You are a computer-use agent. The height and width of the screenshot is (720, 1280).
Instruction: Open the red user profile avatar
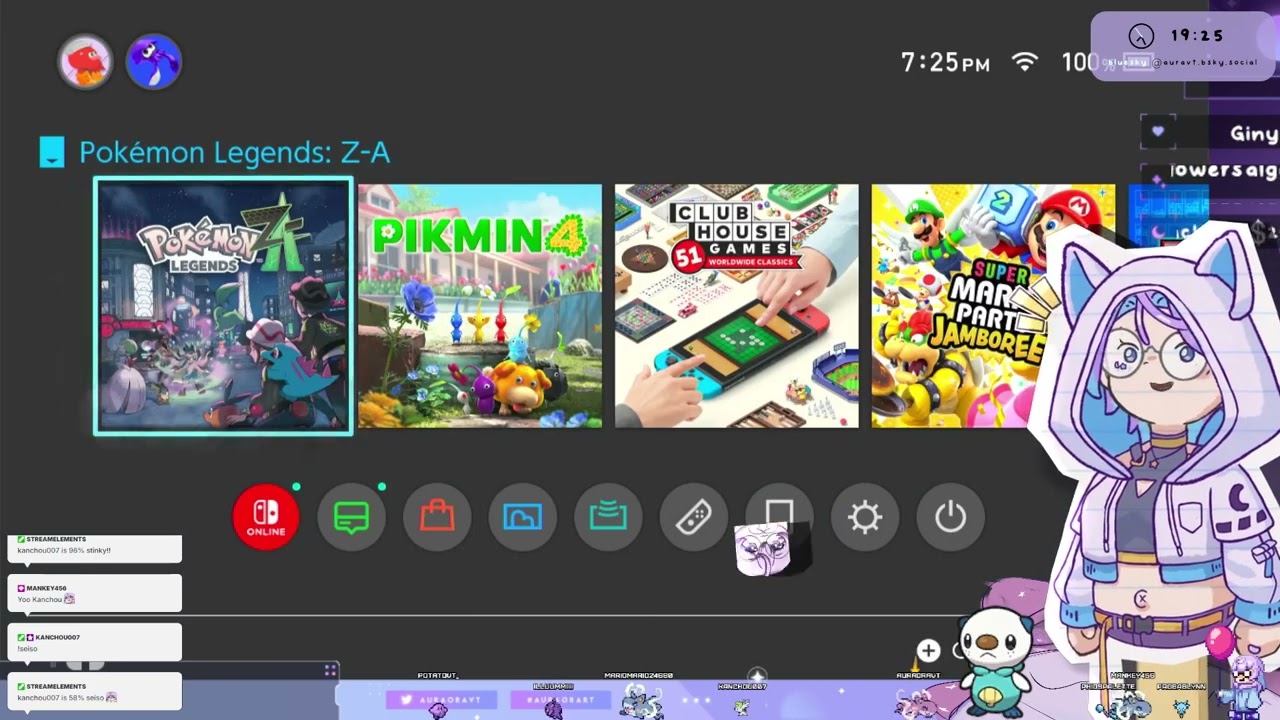coord(85,62)
